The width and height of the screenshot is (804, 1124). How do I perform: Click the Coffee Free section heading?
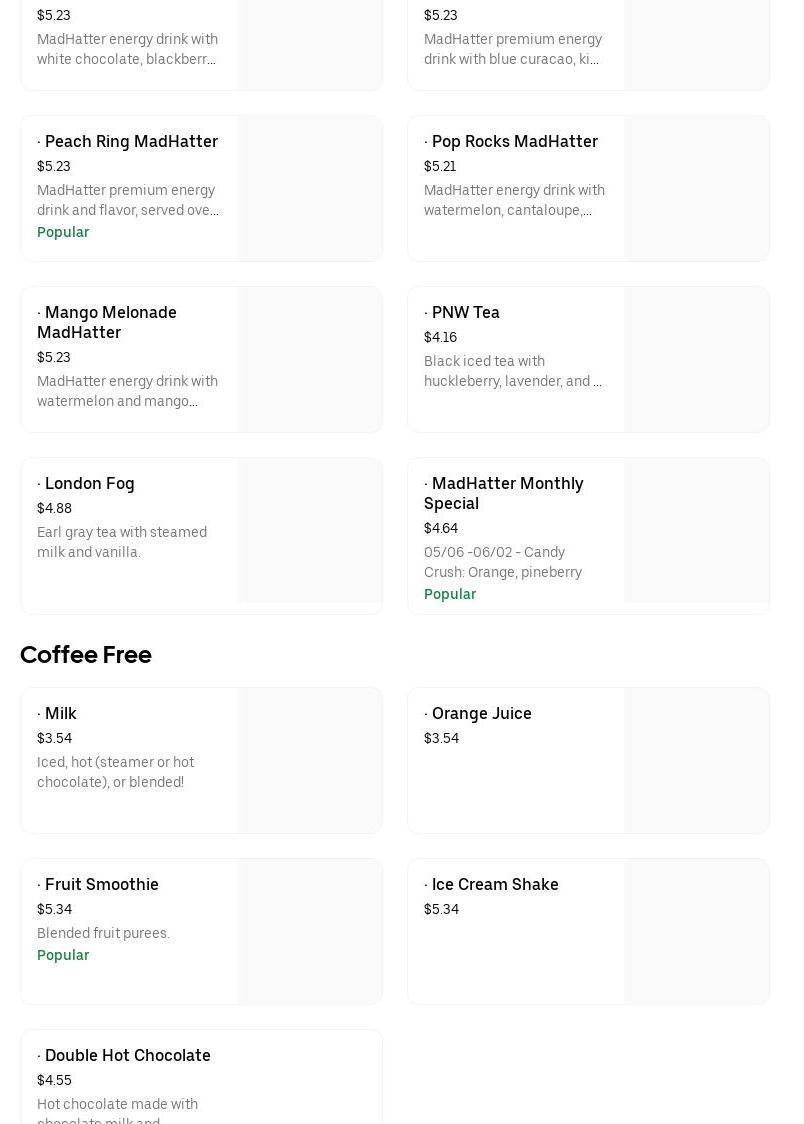86,655
